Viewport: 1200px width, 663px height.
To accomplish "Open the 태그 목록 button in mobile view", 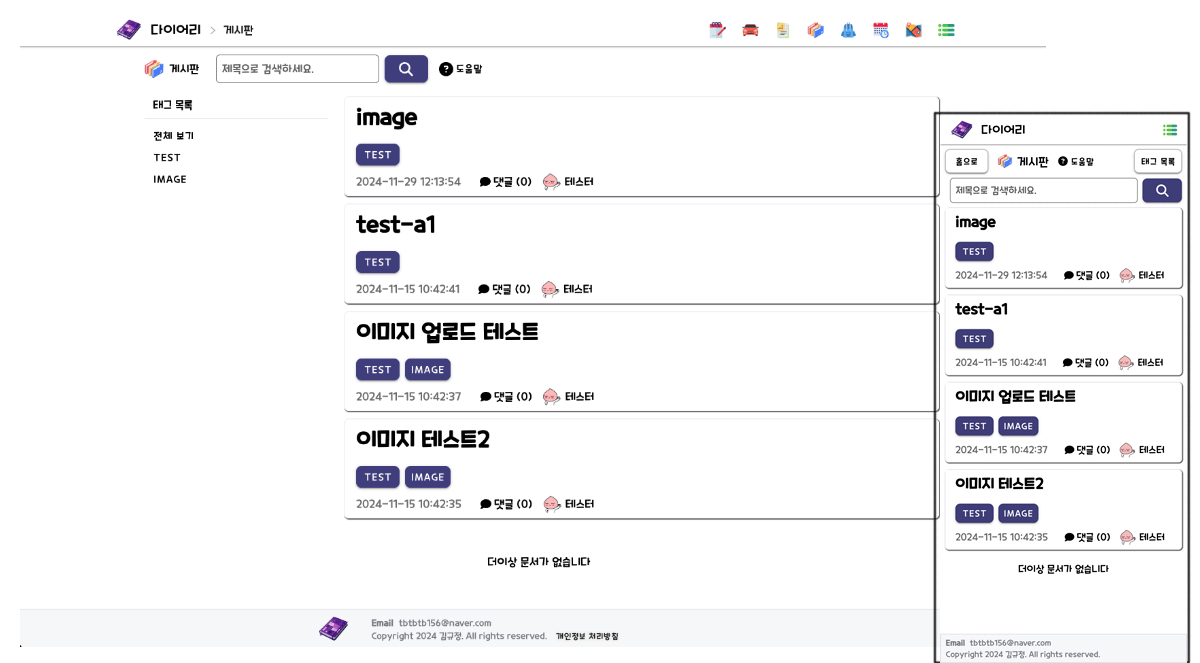I will point(1158,161).
